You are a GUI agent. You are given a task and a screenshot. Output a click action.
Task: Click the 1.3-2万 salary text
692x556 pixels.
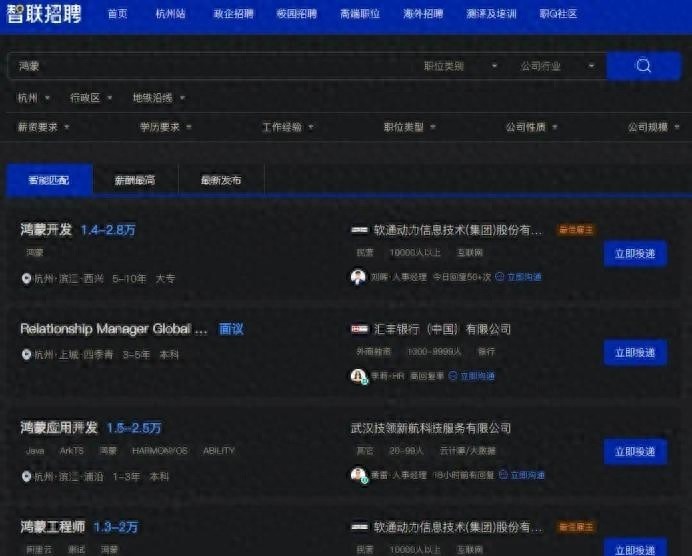point(116,527)
